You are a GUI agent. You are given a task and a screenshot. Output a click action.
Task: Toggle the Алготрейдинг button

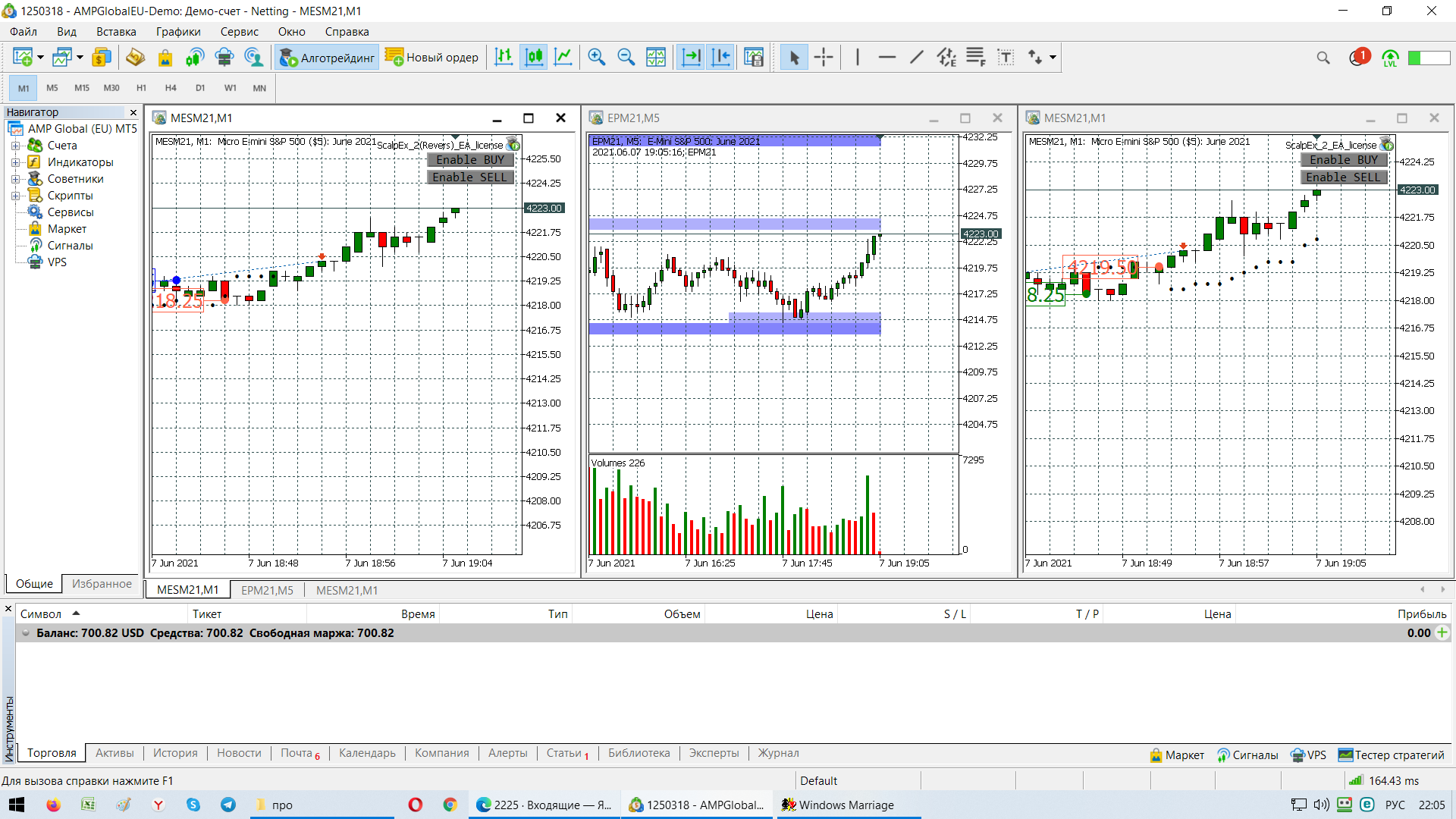pyautogui.click(x=327, y=58)
